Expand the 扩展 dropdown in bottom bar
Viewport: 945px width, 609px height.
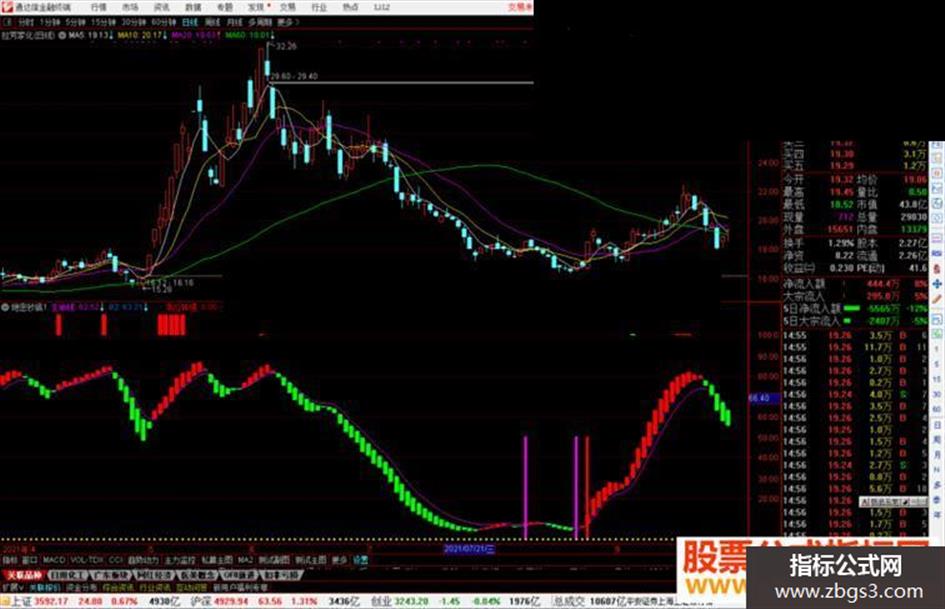tap(12, 587)
